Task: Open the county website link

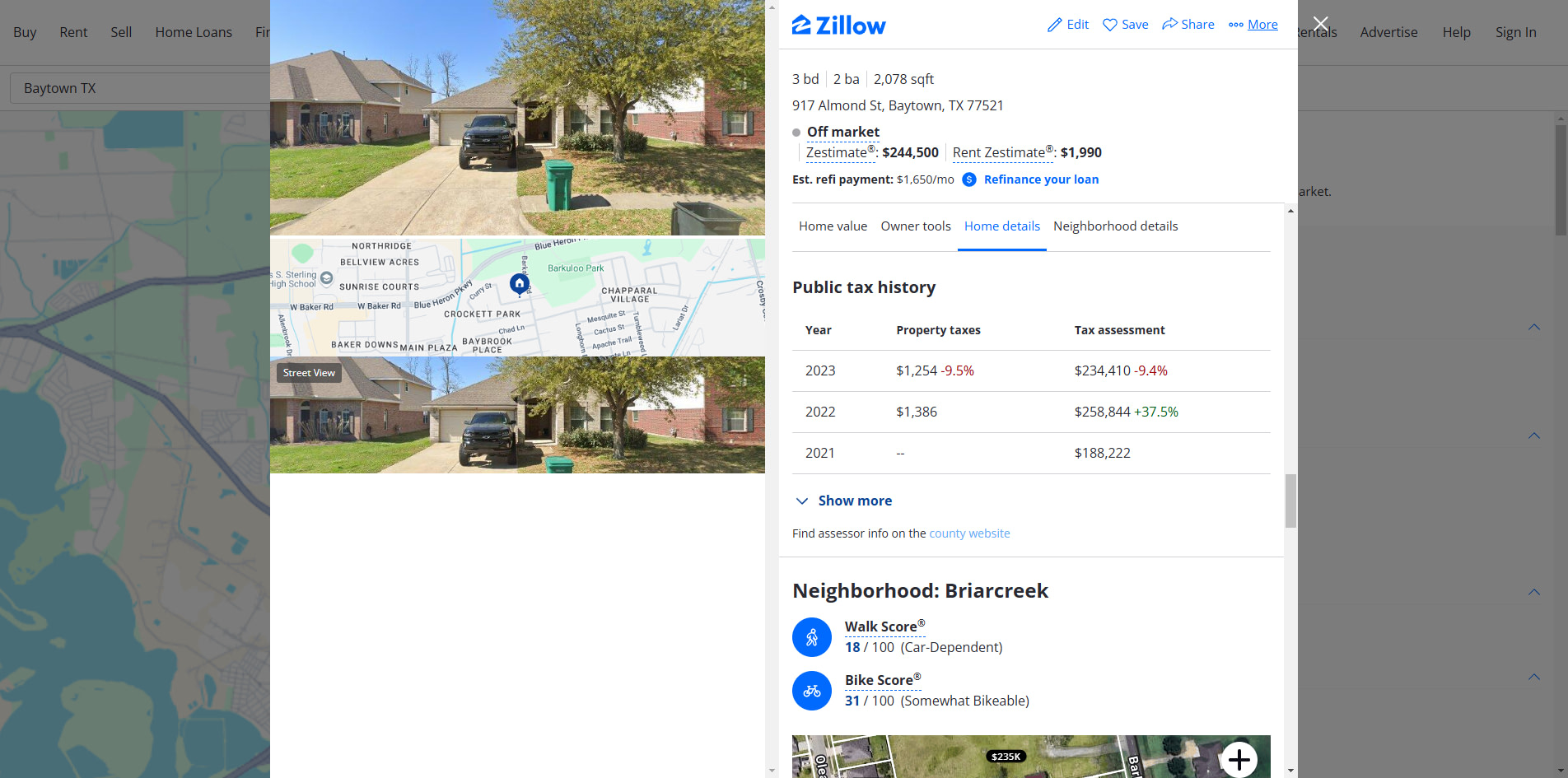Action: point(969,533)
